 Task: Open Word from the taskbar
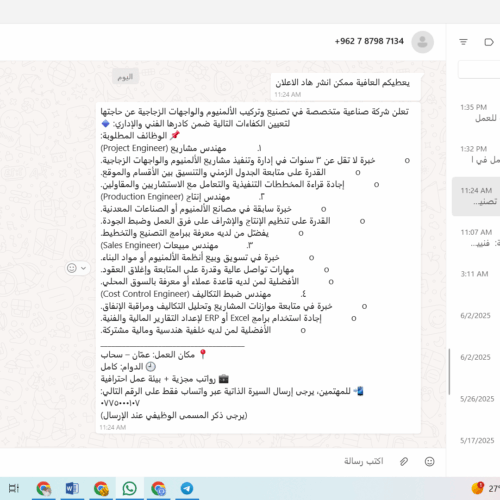72,489
